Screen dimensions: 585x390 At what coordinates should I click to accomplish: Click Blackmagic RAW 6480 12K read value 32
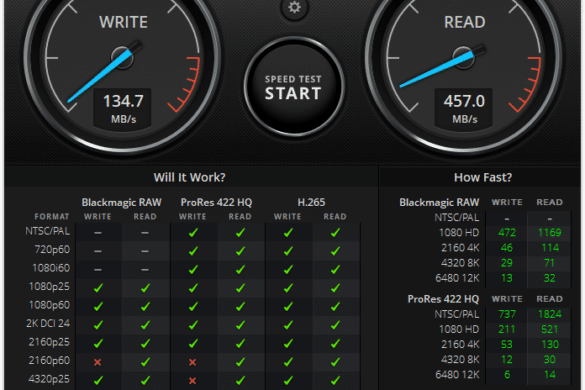pos(549,278)
